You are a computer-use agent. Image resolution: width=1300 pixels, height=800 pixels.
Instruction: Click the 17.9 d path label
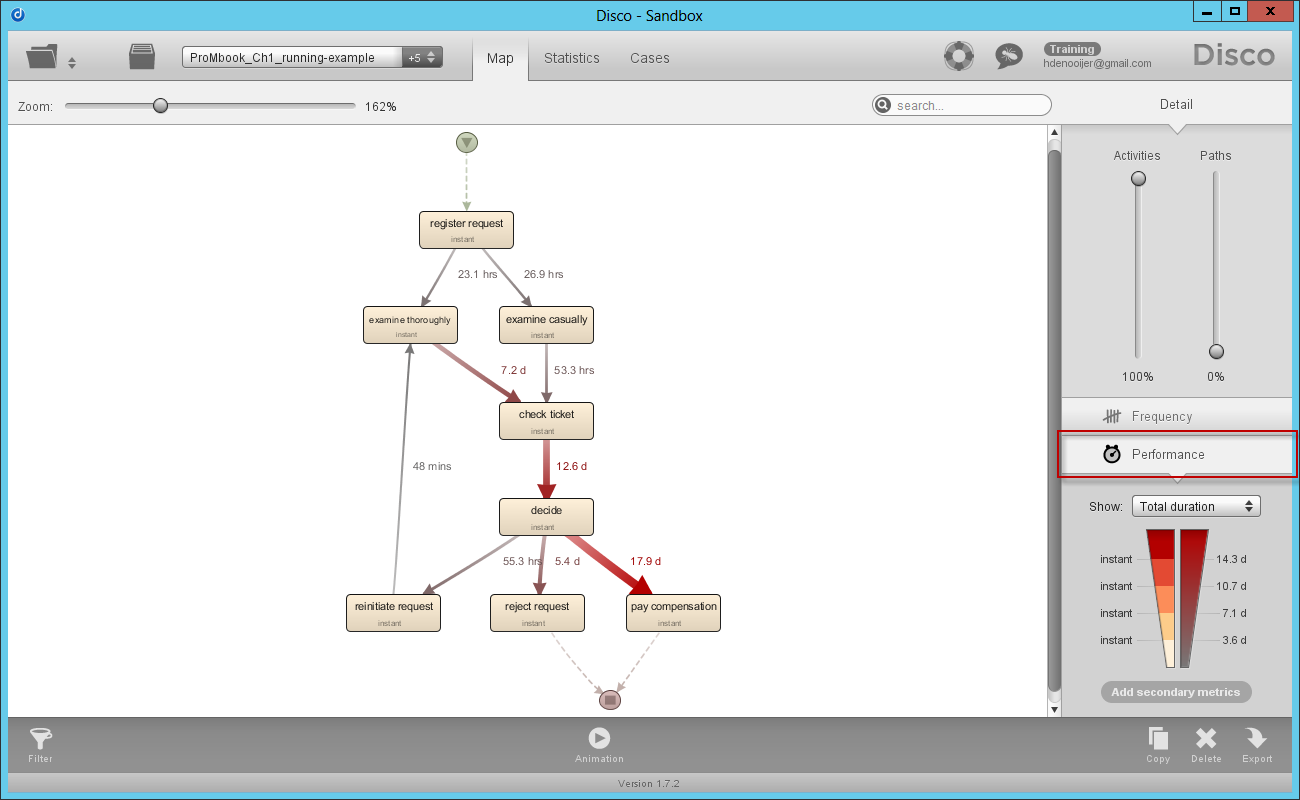[645, 561]
